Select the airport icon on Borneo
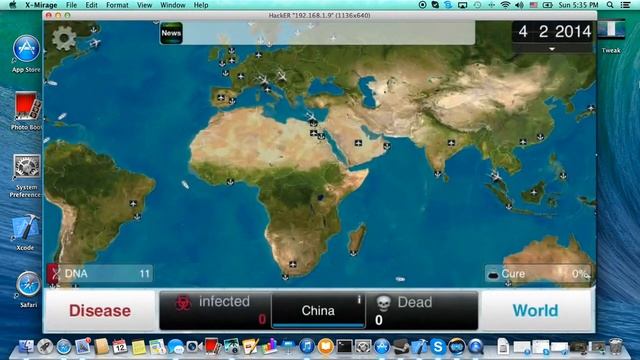 [x=534, y=192]
